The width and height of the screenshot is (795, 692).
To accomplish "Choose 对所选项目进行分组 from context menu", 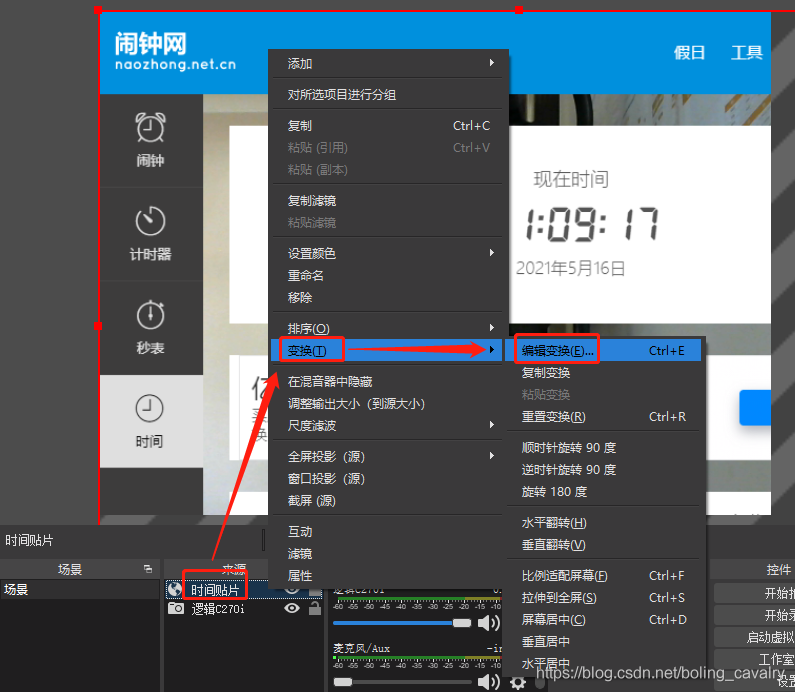I will (388, 94).
